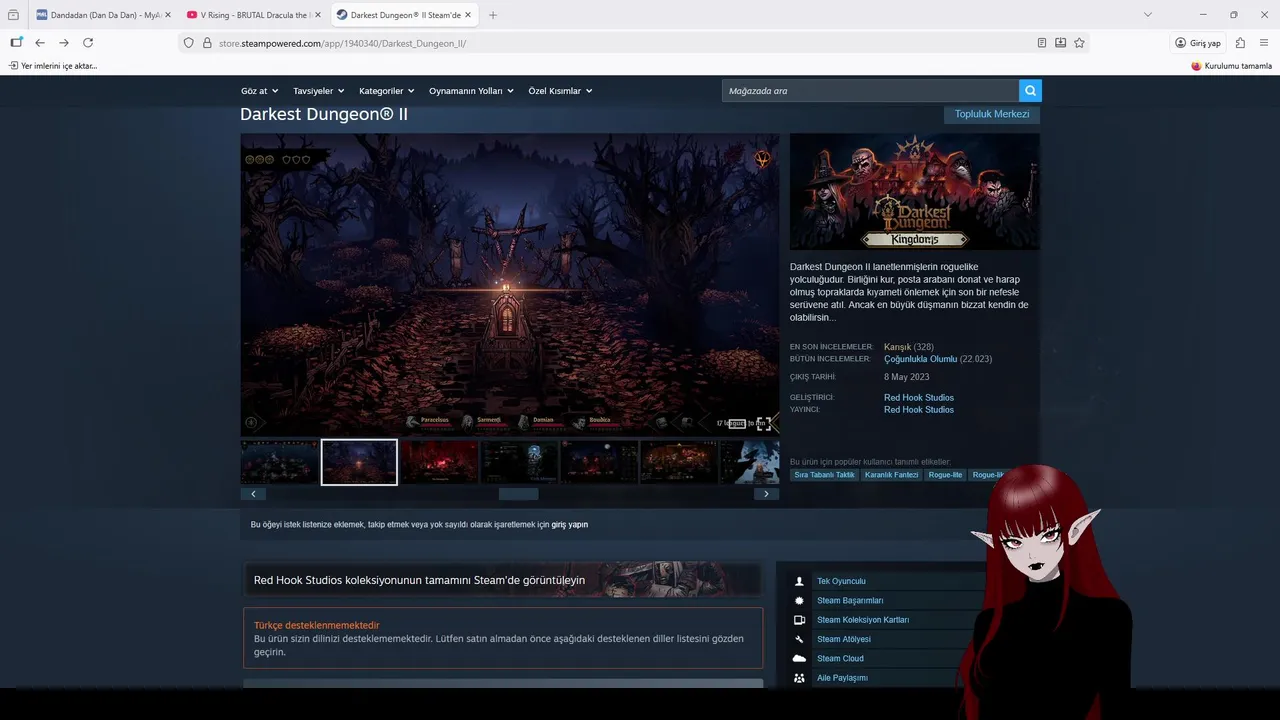The height and width of the screenshot is (720, 1280).
Task: Open Red Hook Studios developer link
Action: tap(919, 398)
